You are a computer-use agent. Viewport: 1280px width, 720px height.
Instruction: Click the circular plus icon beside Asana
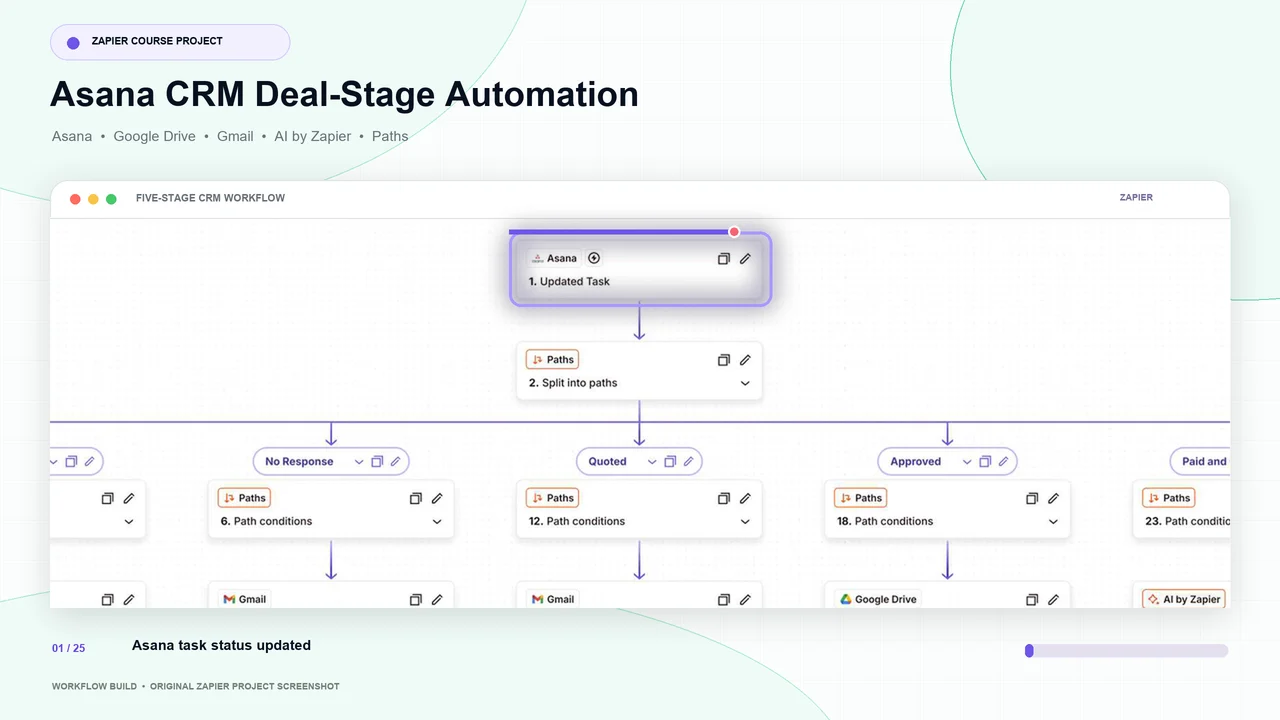pyautogui.click(x=594, y=258)
